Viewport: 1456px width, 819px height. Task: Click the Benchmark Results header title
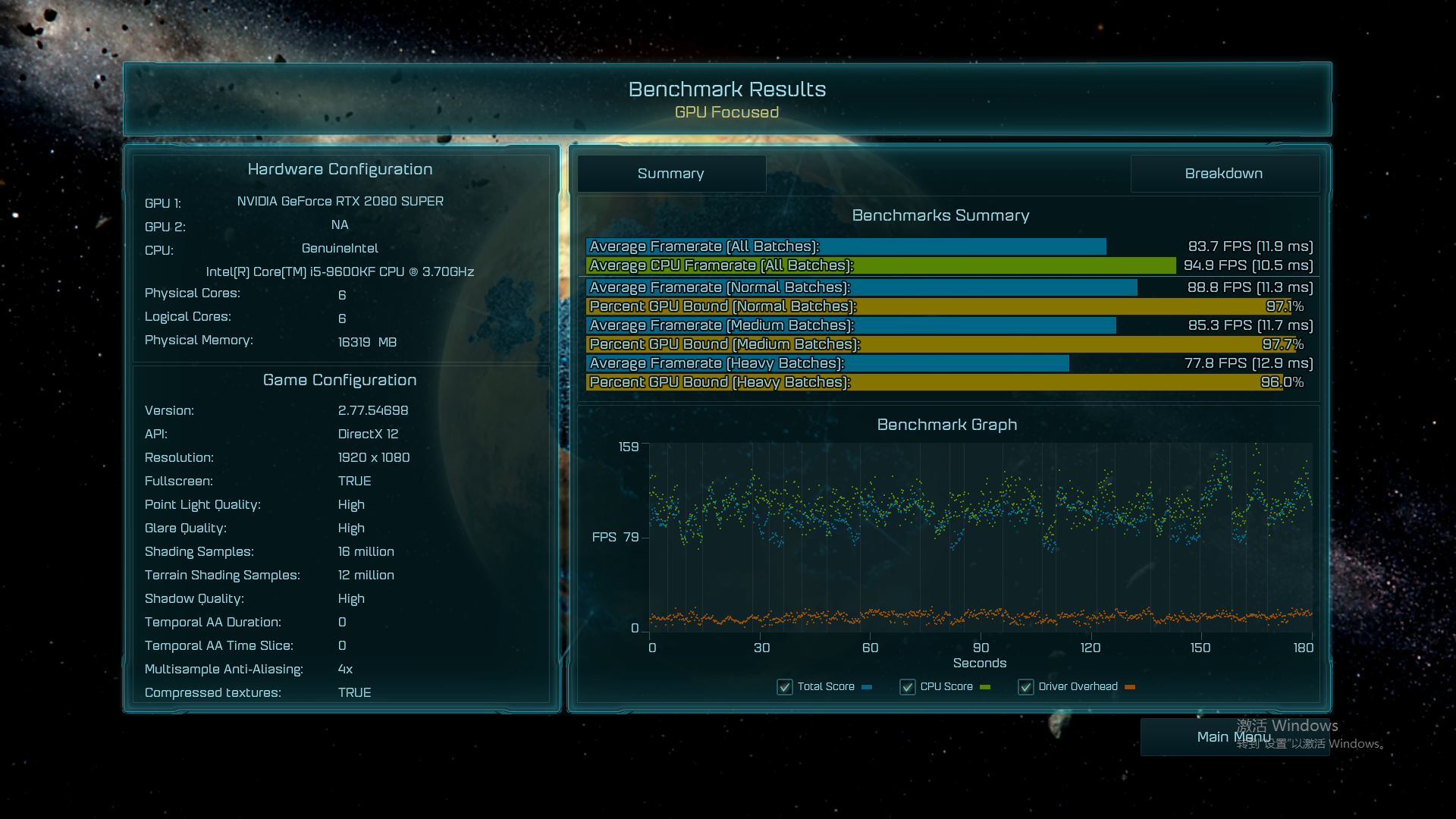point(726,89)
